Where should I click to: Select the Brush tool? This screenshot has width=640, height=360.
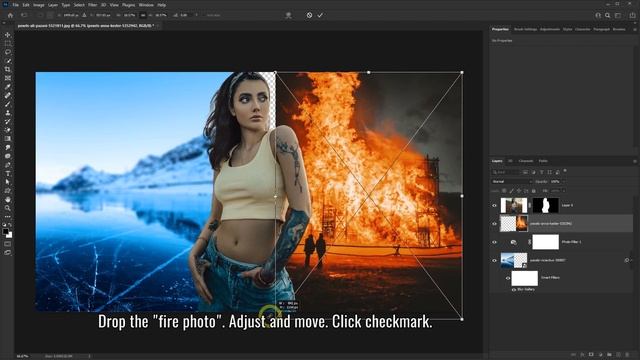click(7, 104)
